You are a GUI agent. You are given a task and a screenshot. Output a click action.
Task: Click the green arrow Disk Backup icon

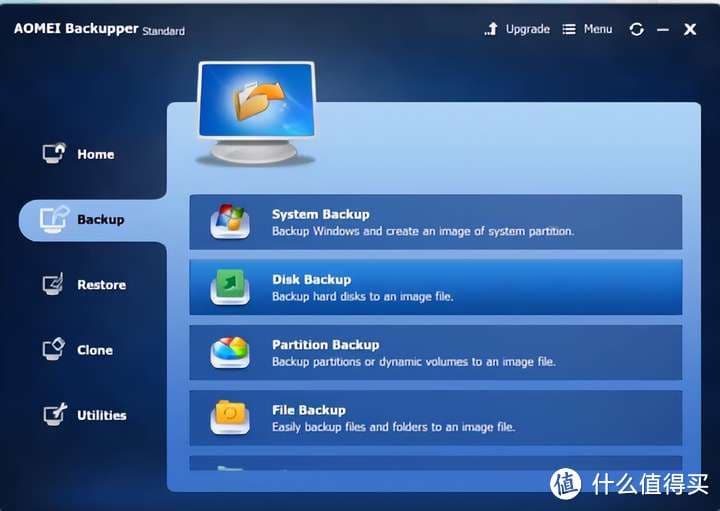tap(230, 287)
